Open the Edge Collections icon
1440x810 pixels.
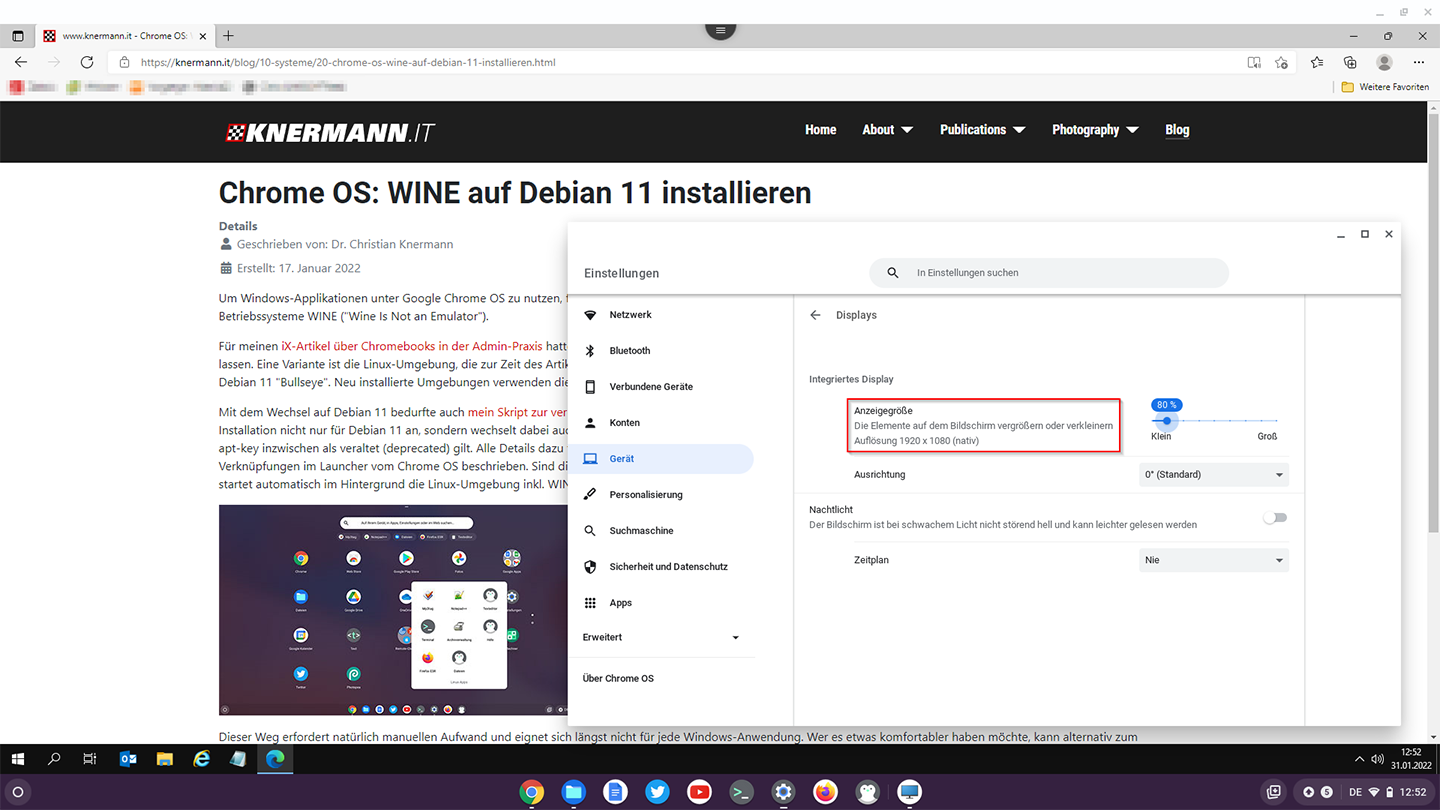[x=1350, y=62]
